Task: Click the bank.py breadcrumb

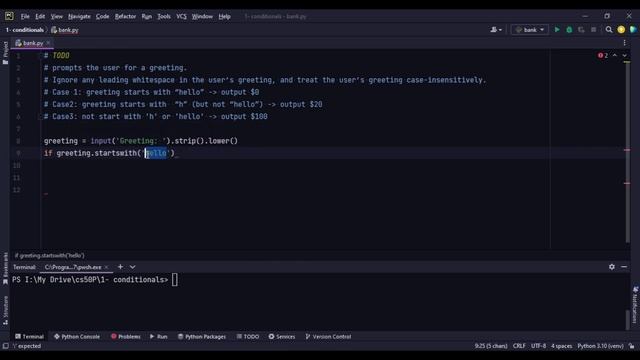Action: point(65,30)
